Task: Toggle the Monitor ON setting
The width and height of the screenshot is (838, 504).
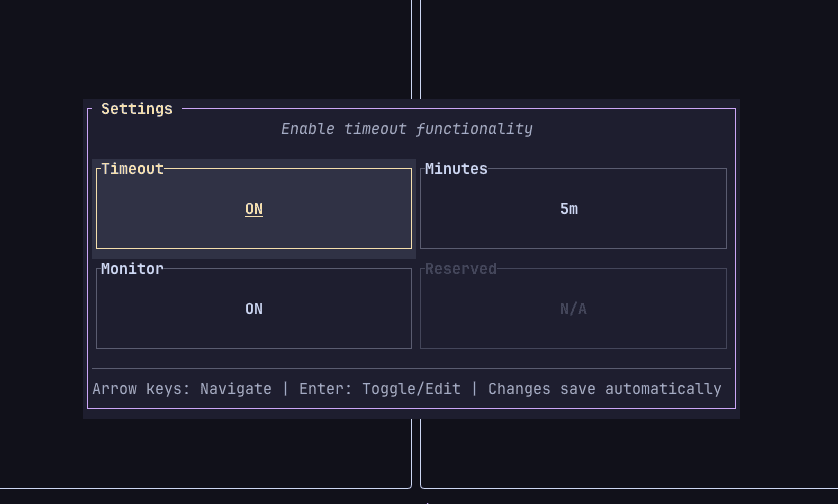Action: (254, 309)
